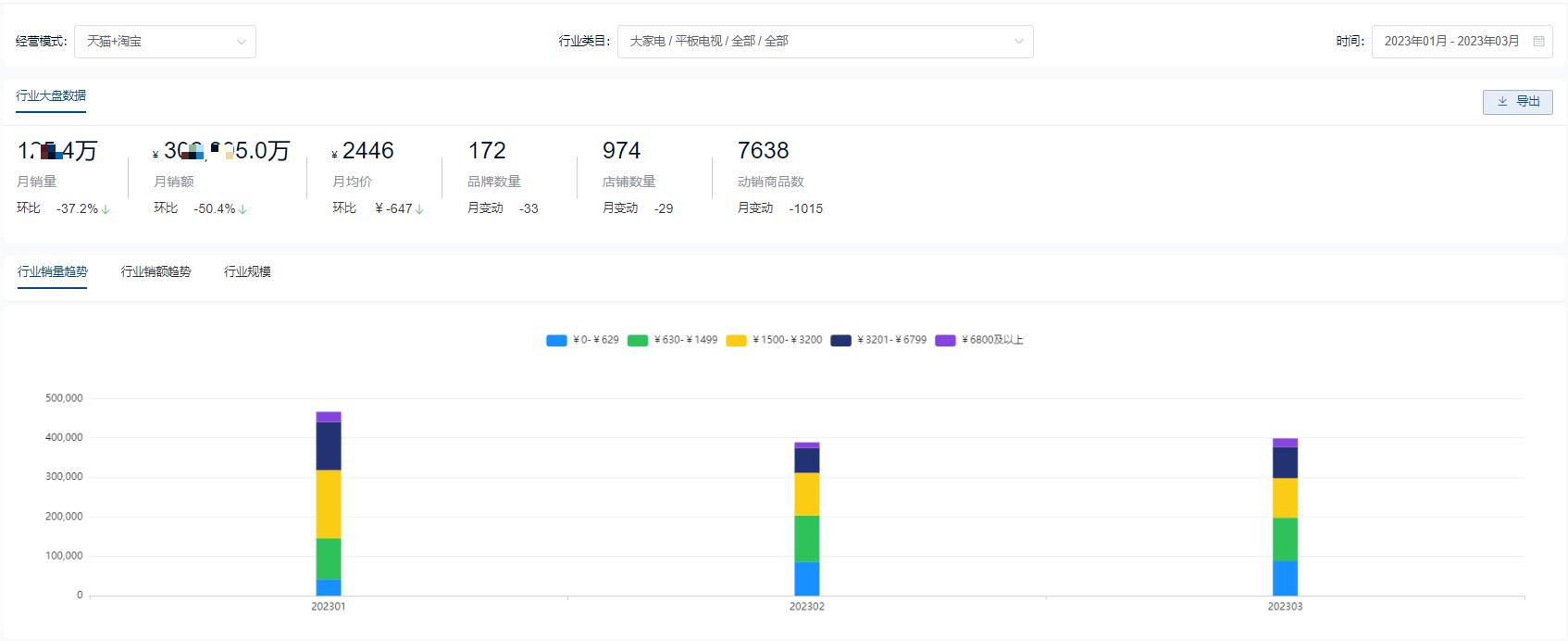Click the green bar segment for 202302
The image size is (1568, 641).
pyautogui.click(x=807, y=539)
